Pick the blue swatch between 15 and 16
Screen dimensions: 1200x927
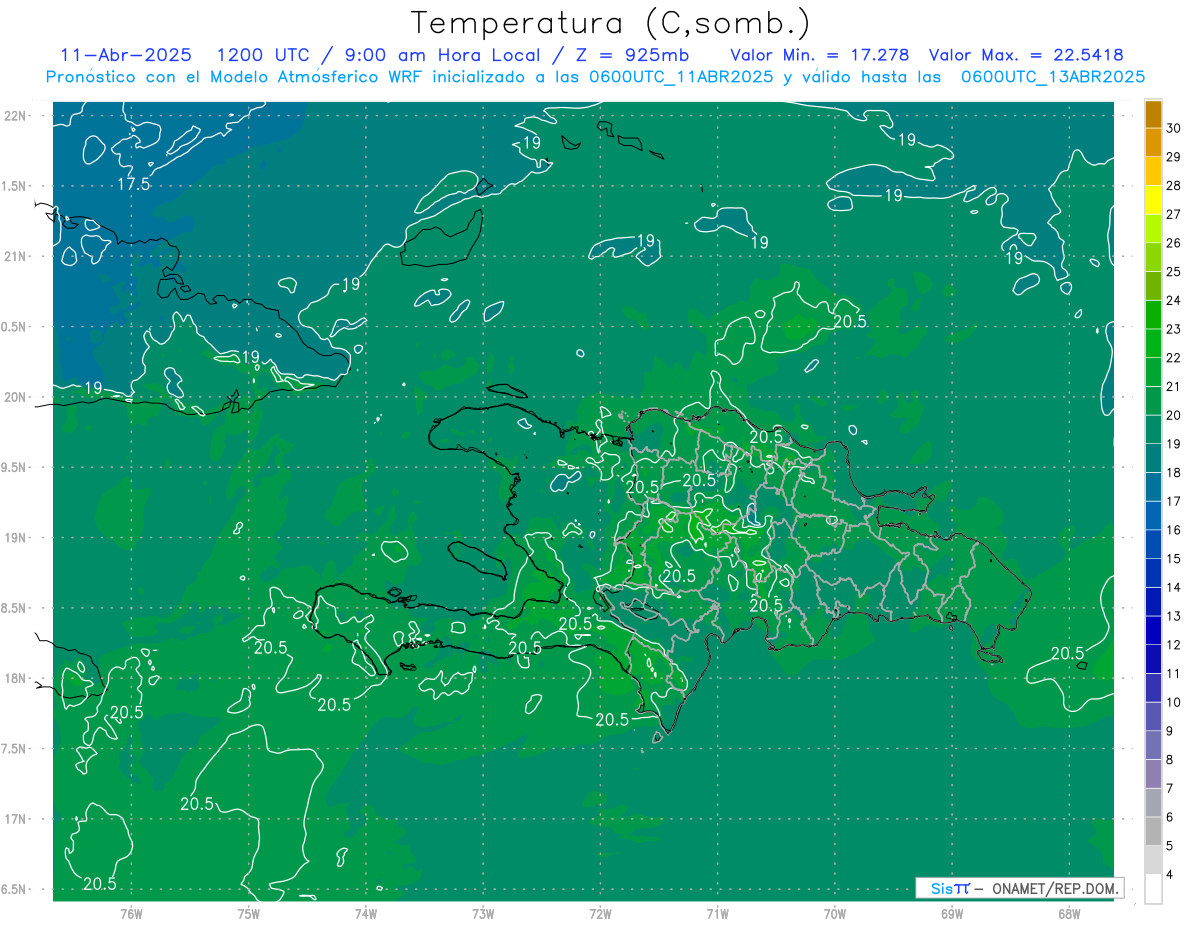point(1153,544)
